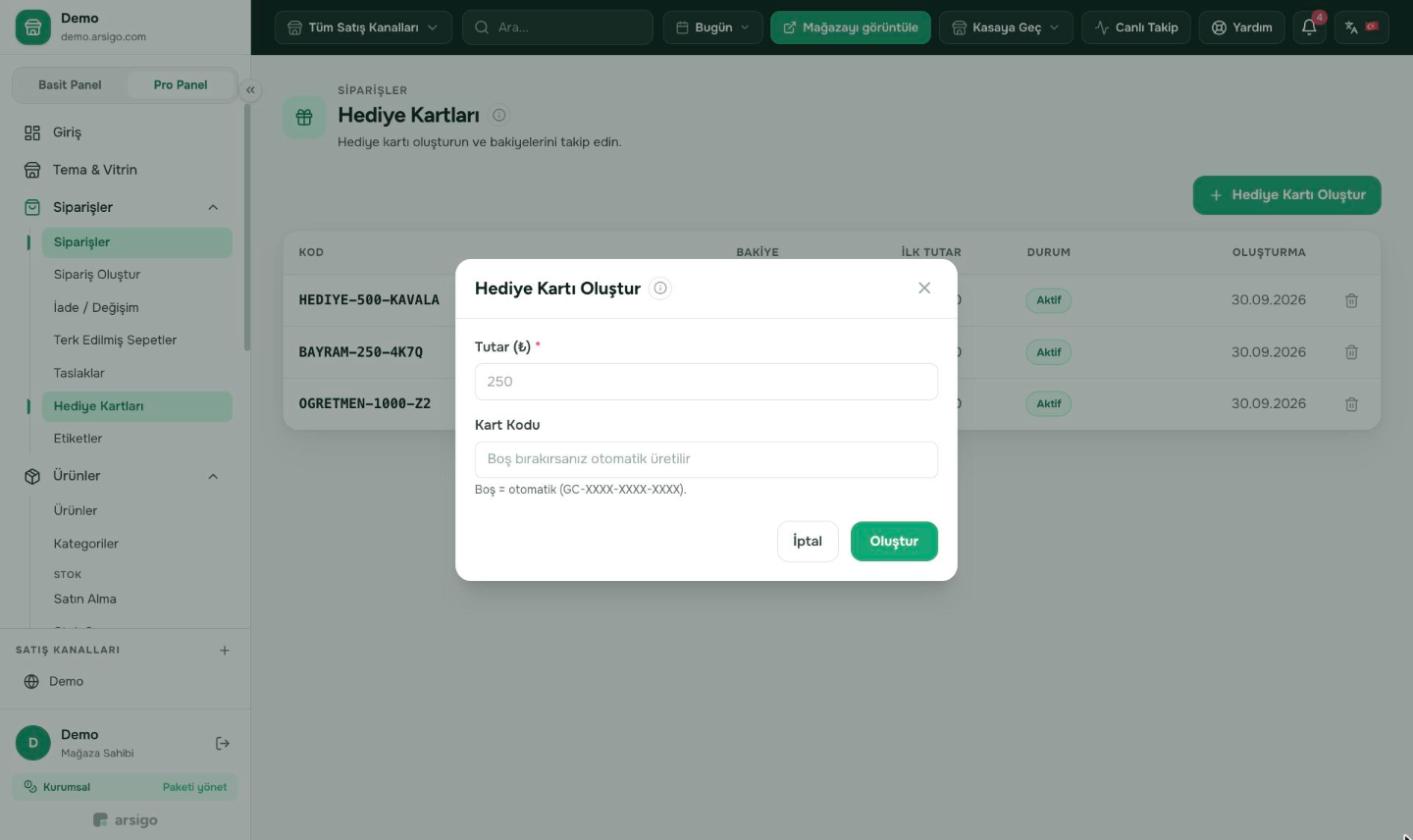Click the demo store logo icon
Screen dimensions: 1413x840
[x=33, y=27]
